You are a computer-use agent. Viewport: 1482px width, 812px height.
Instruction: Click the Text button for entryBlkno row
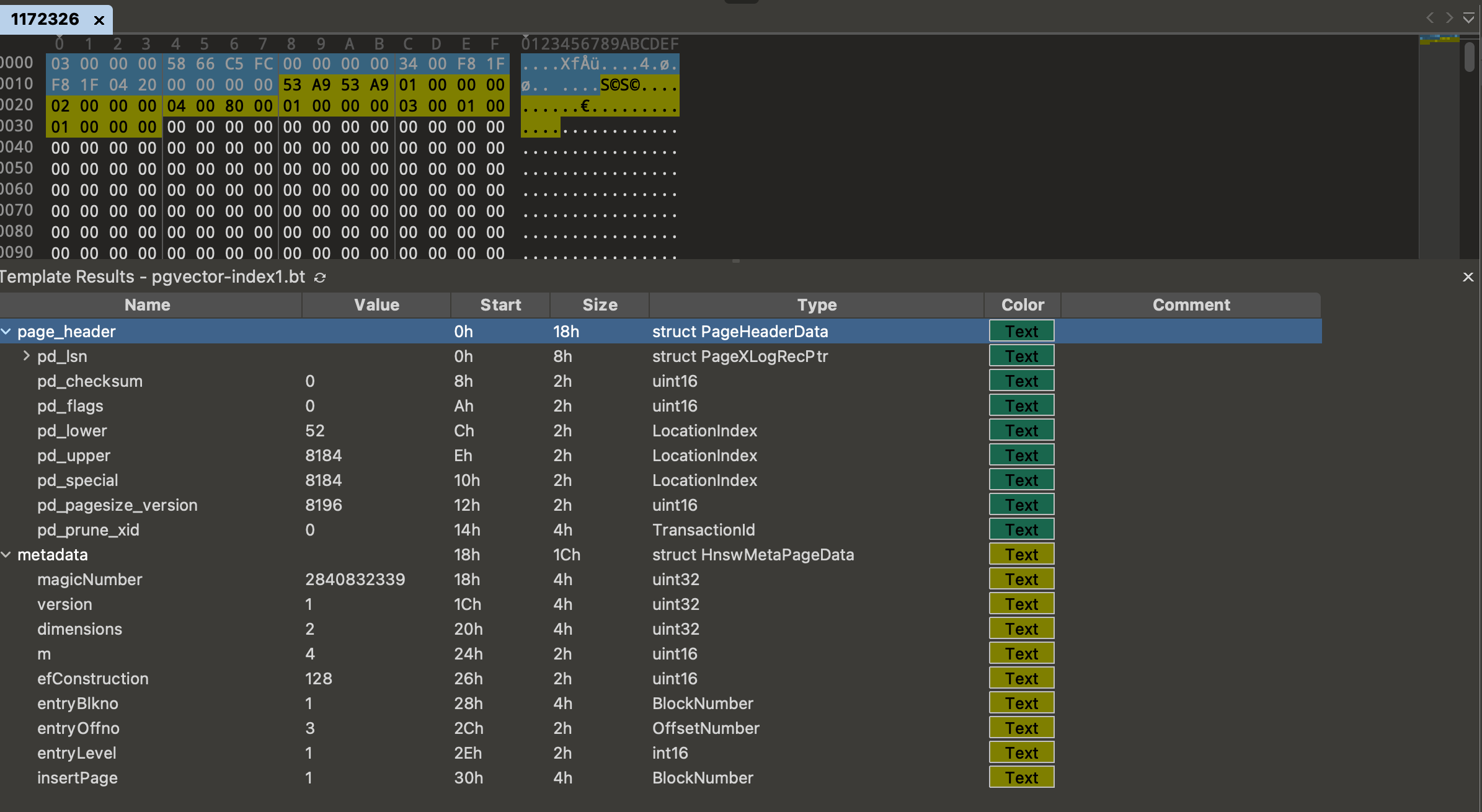[x=1021, y=703]
